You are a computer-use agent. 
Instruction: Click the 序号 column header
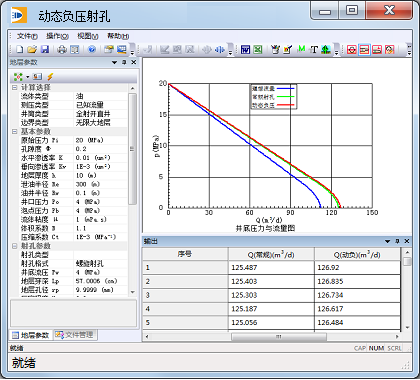(185, 254)
